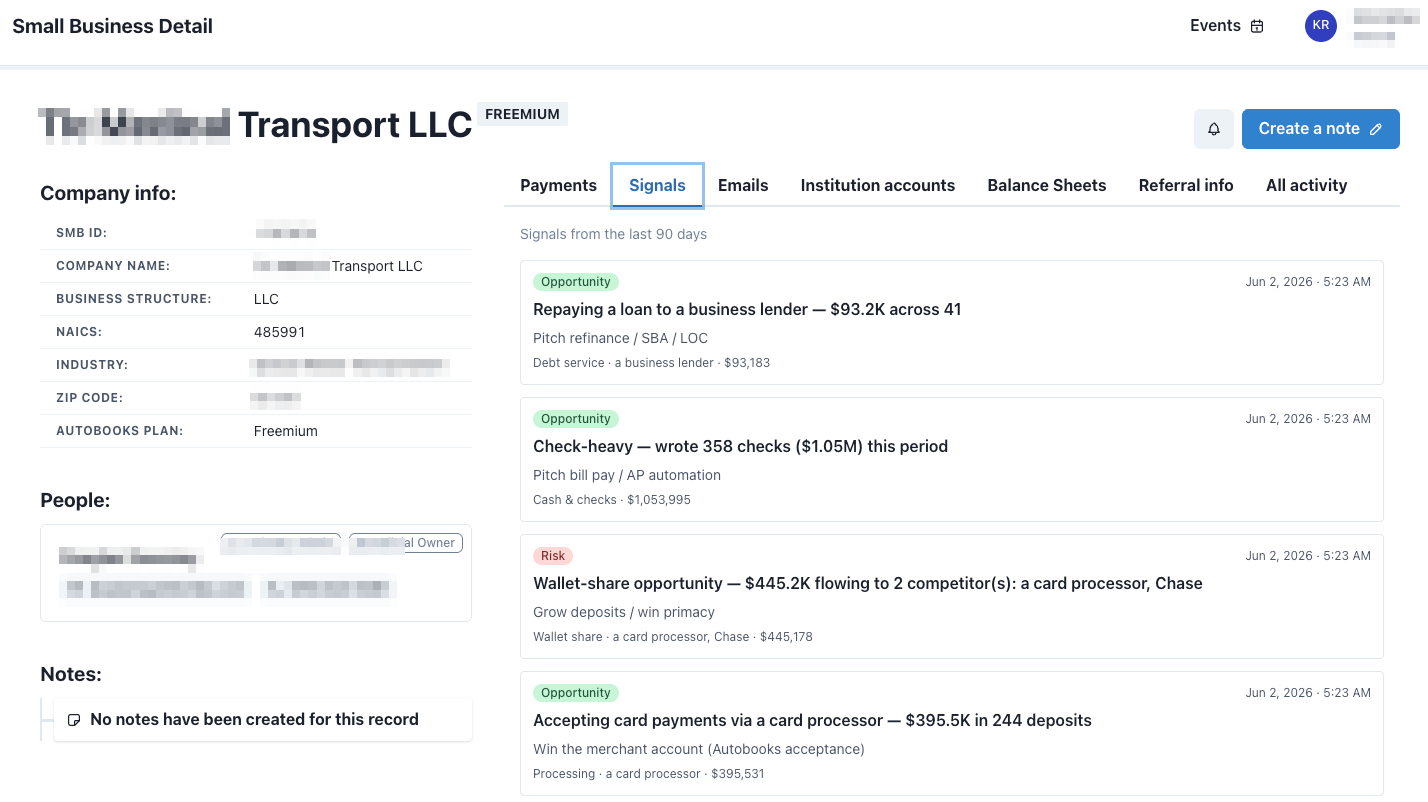Viewport: 1428px width, 802px height.
Task: Click the calendar icon next to Events
Action: 1258,26
